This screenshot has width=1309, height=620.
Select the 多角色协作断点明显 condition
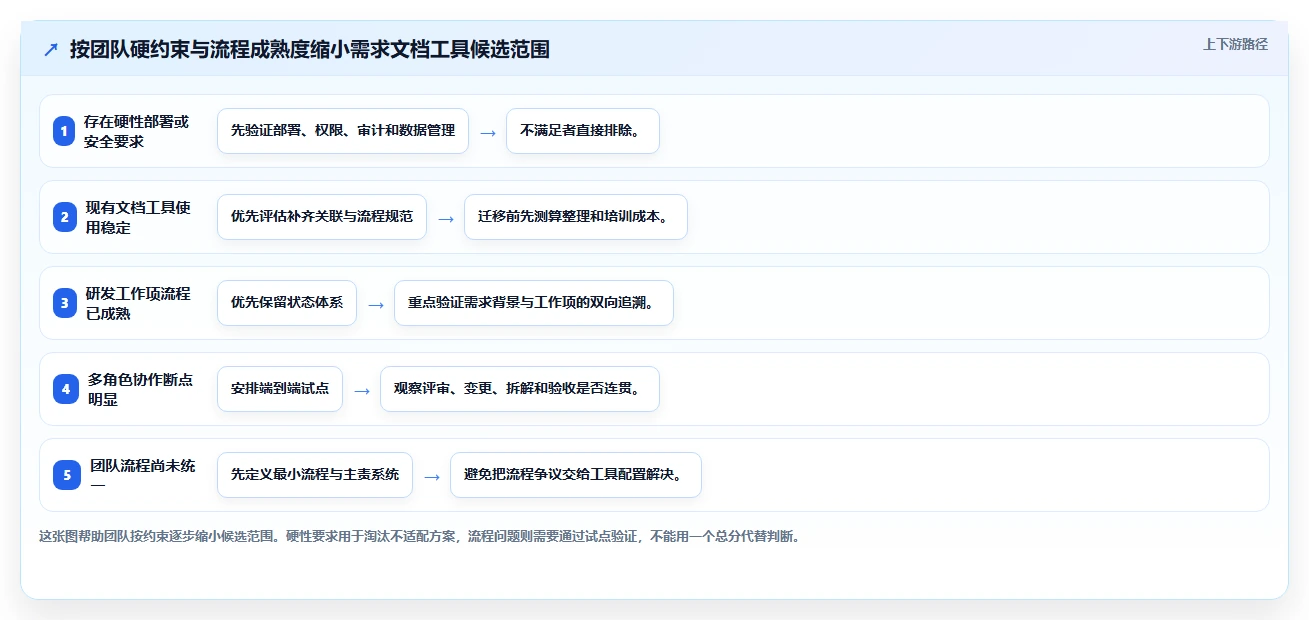click(x=140, y=389)
